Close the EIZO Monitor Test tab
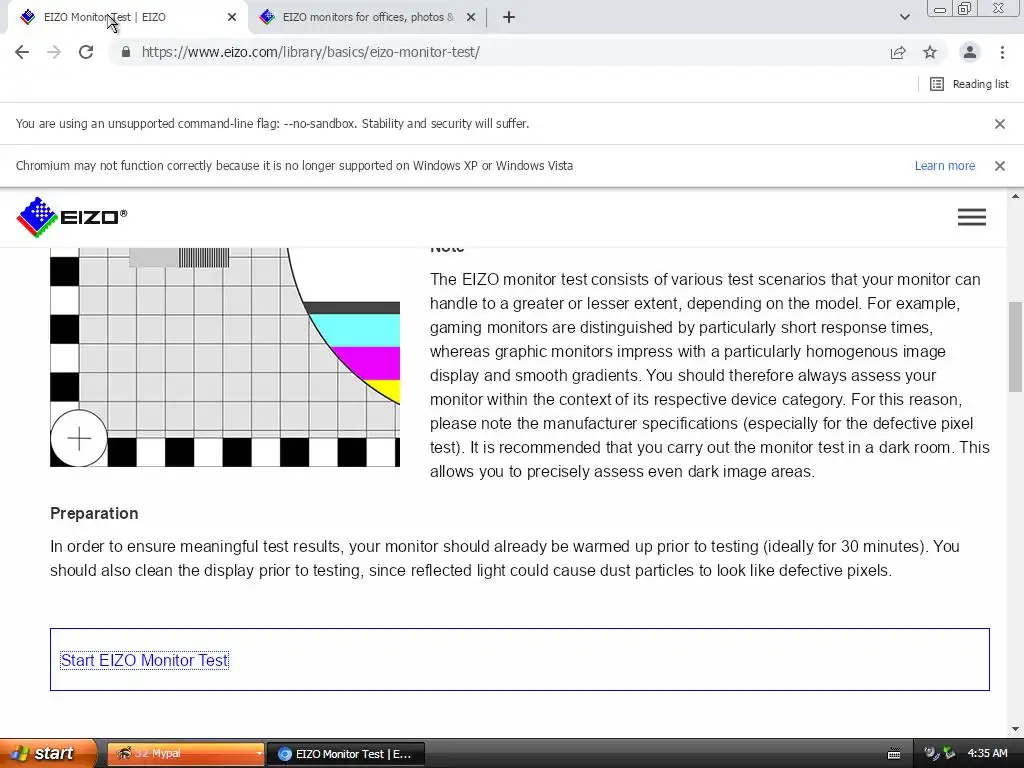1024x768 pixels. click(232, 17)
